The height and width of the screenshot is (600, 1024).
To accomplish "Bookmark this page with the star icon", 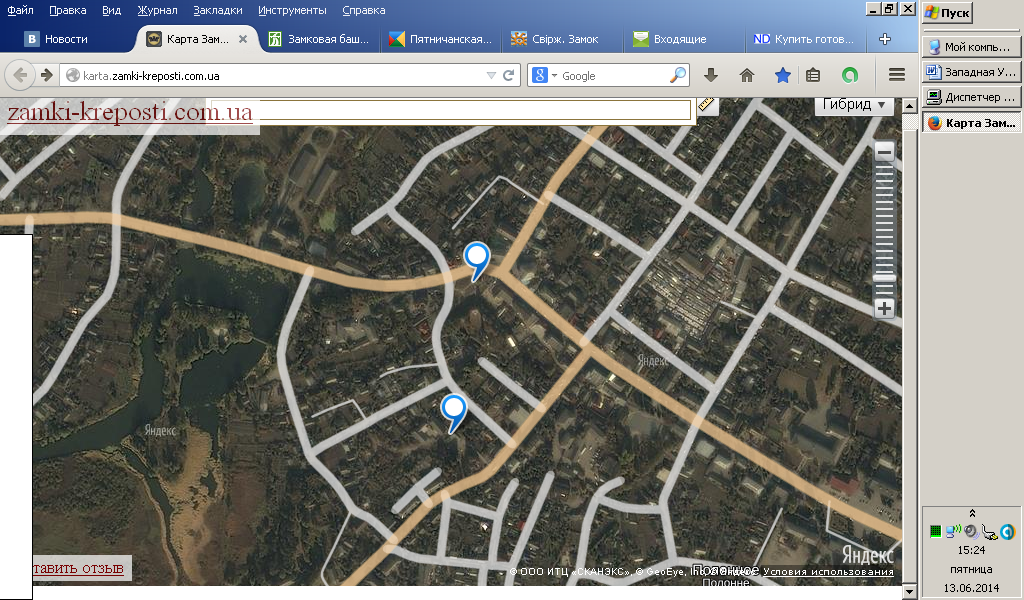I will point(782,76).
